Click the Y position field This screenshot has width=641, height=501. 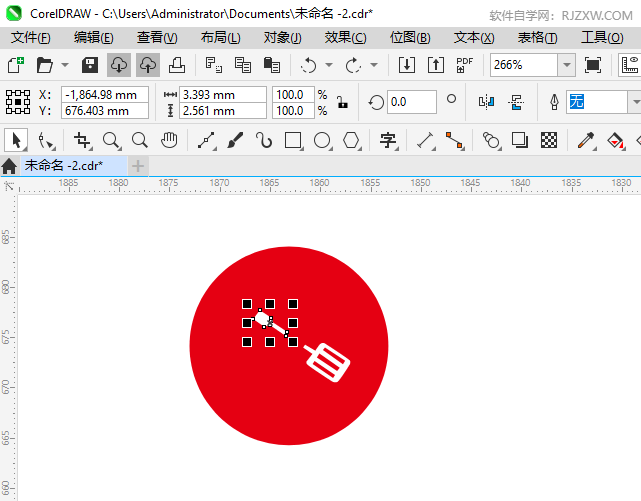(x=105, y=111)
